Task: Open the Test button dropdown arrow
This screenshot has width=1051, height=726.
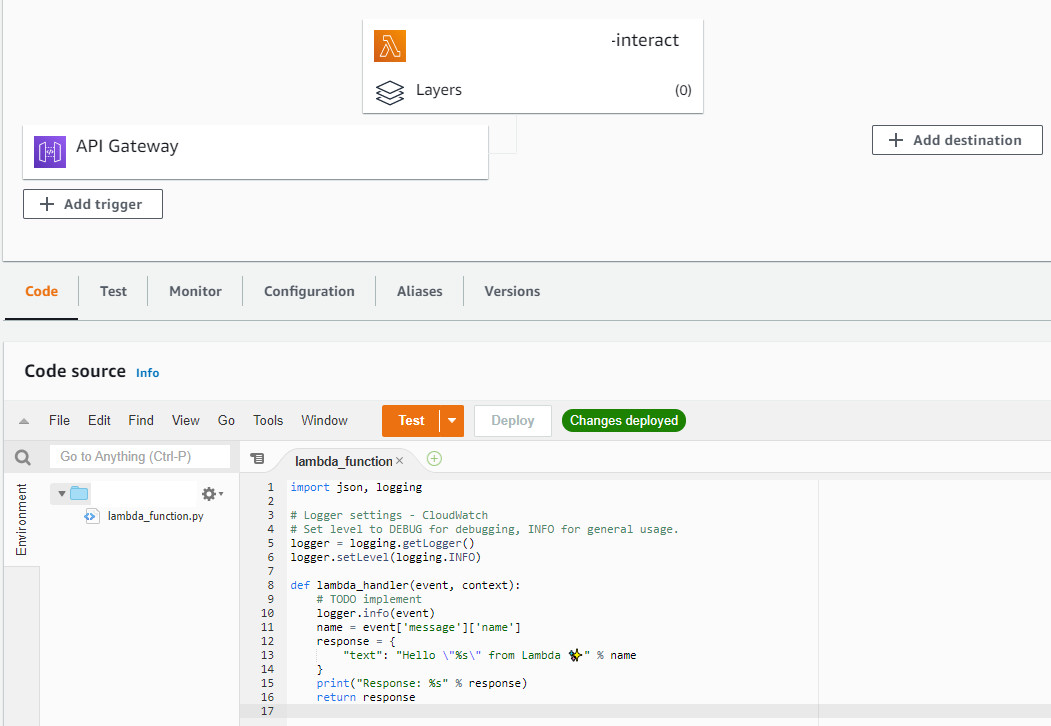Action: point(452,420)
